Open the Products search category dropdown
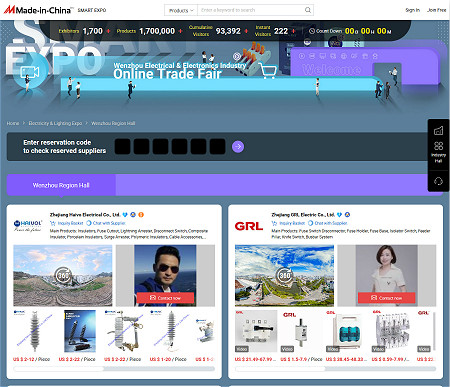This screenshot has width=450, height=387. point(181,10)
